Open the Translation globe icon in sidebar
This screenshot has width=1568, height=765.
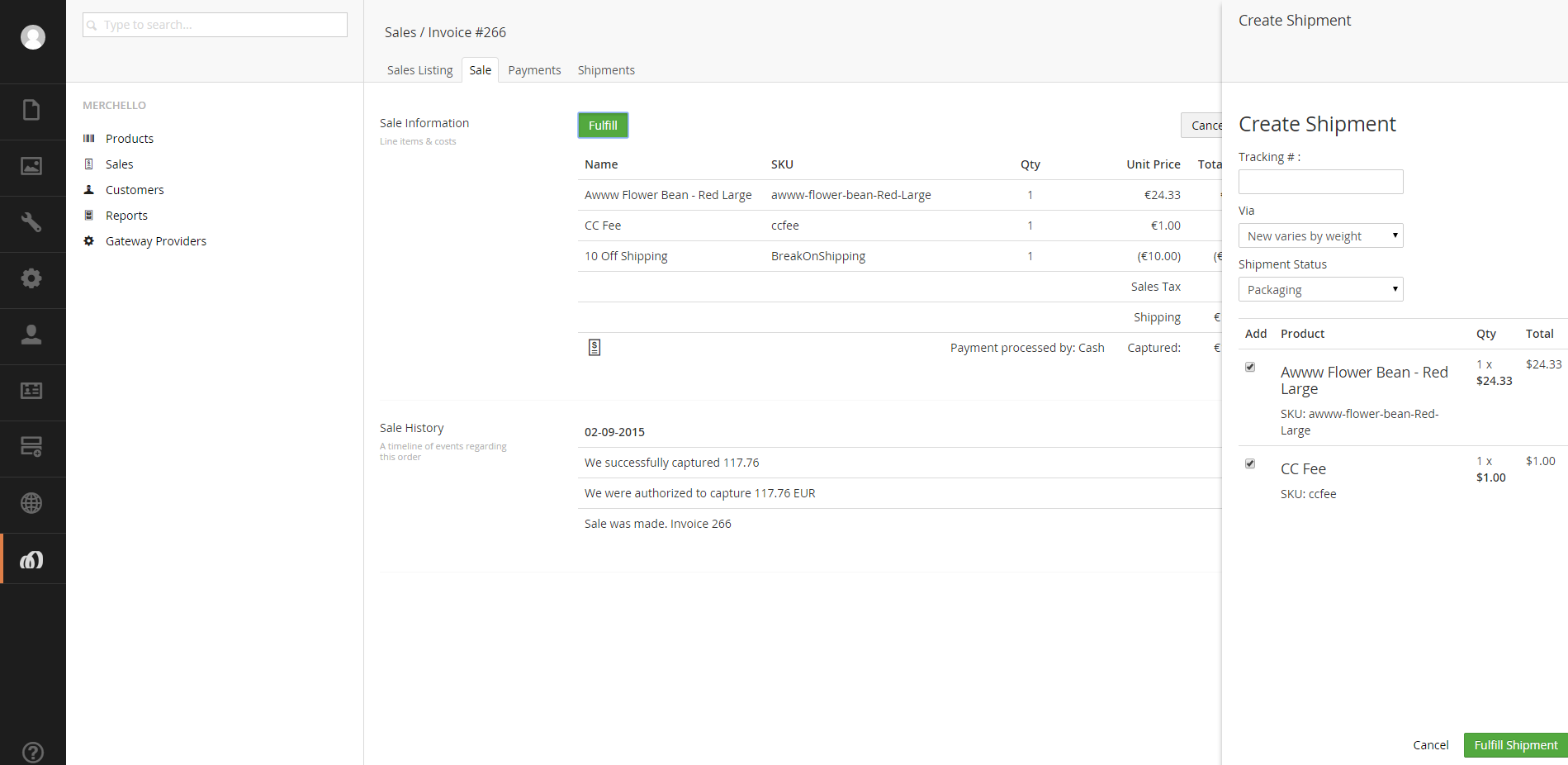coord(31,503)
